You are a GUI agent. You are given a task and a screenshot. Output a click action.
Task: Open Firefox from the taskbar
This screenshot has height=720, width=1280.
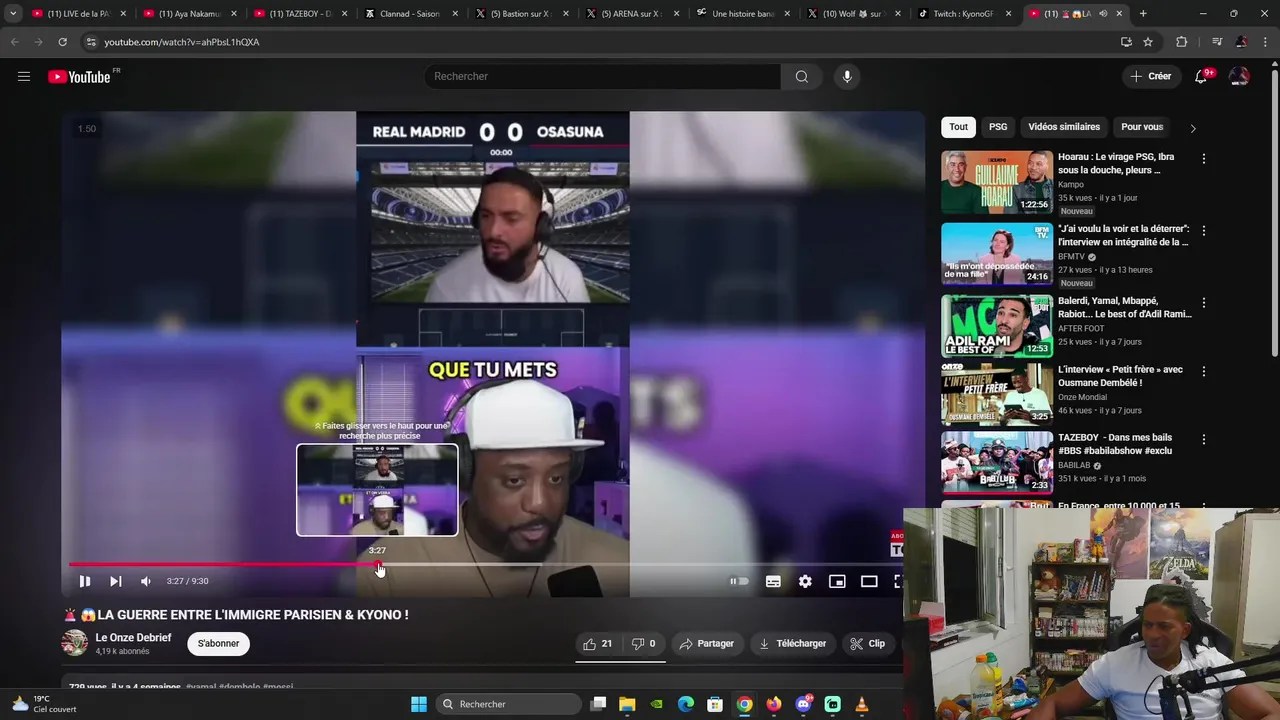(774, 704)
